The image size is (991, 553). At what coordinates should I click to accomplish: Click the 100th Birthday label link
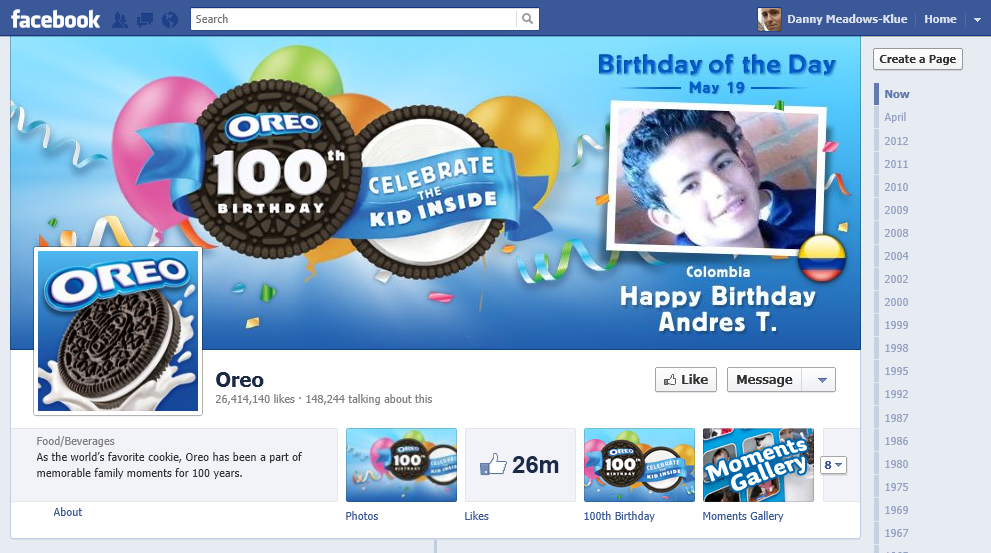(619, 516)
